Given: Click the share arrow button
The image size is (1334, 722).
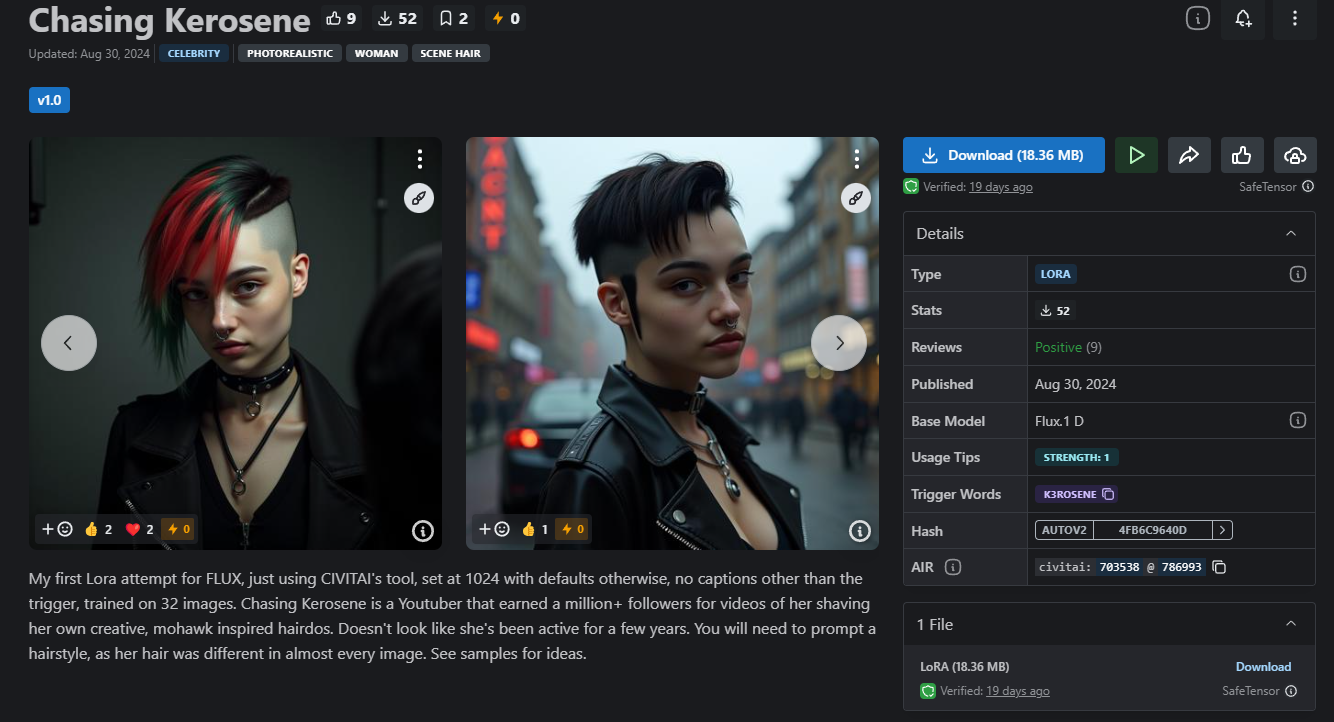Looking at the screenshot, I should 1189,155.
